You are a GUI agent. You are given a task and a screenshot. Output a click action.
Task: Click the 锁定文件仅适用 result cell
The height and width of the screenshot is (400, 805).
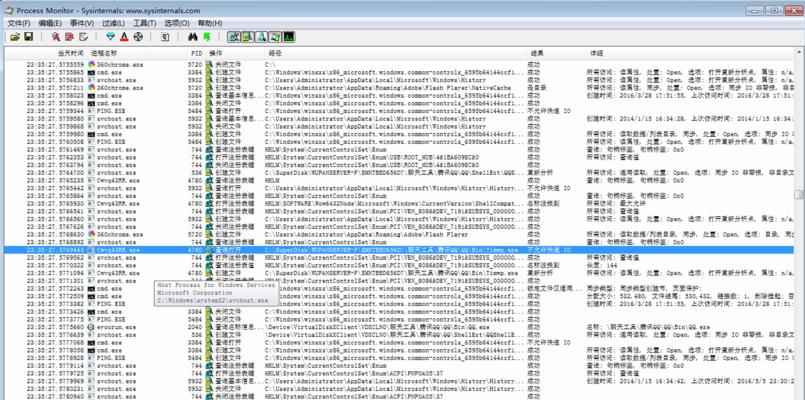552,289
